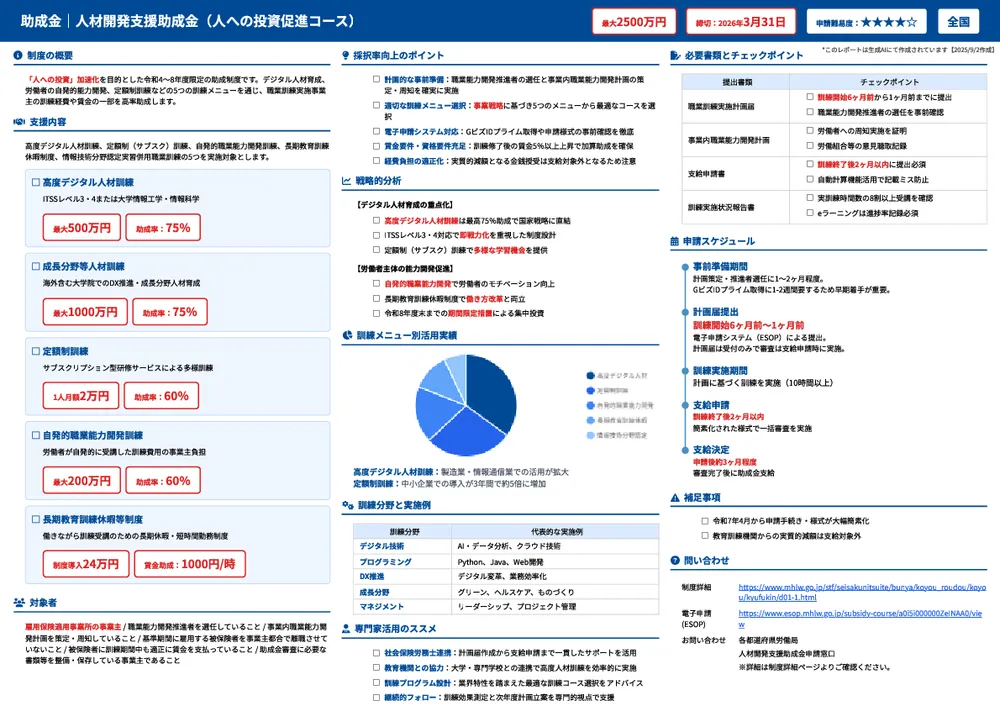The image size is (1000, 706).
Task: Select the マネジメント table row label
Action: pos(381,607)
